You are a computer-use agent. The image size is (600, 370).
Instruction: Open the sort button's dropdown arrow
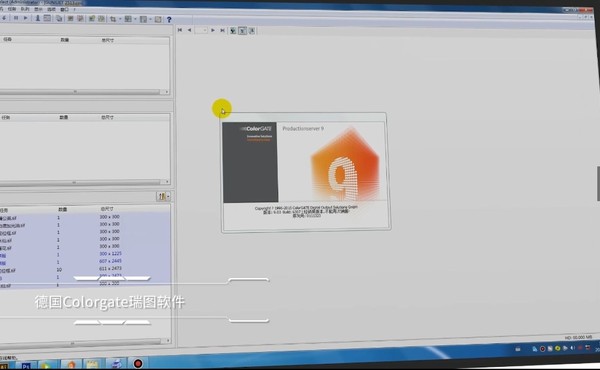point(168,196)
